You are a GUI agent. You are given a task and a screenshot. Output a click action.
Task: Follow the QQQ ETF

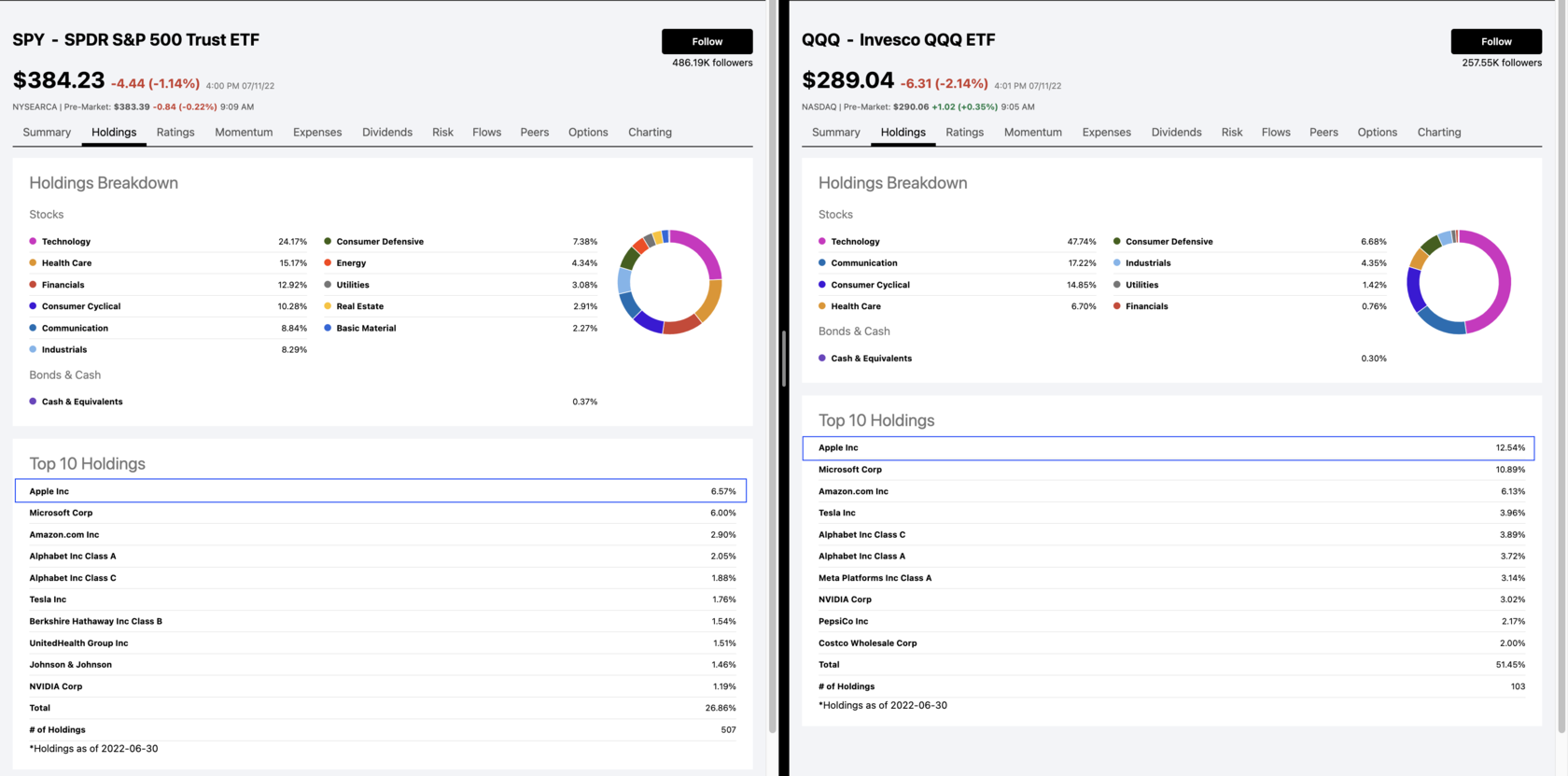click(x=1496, y=41)
